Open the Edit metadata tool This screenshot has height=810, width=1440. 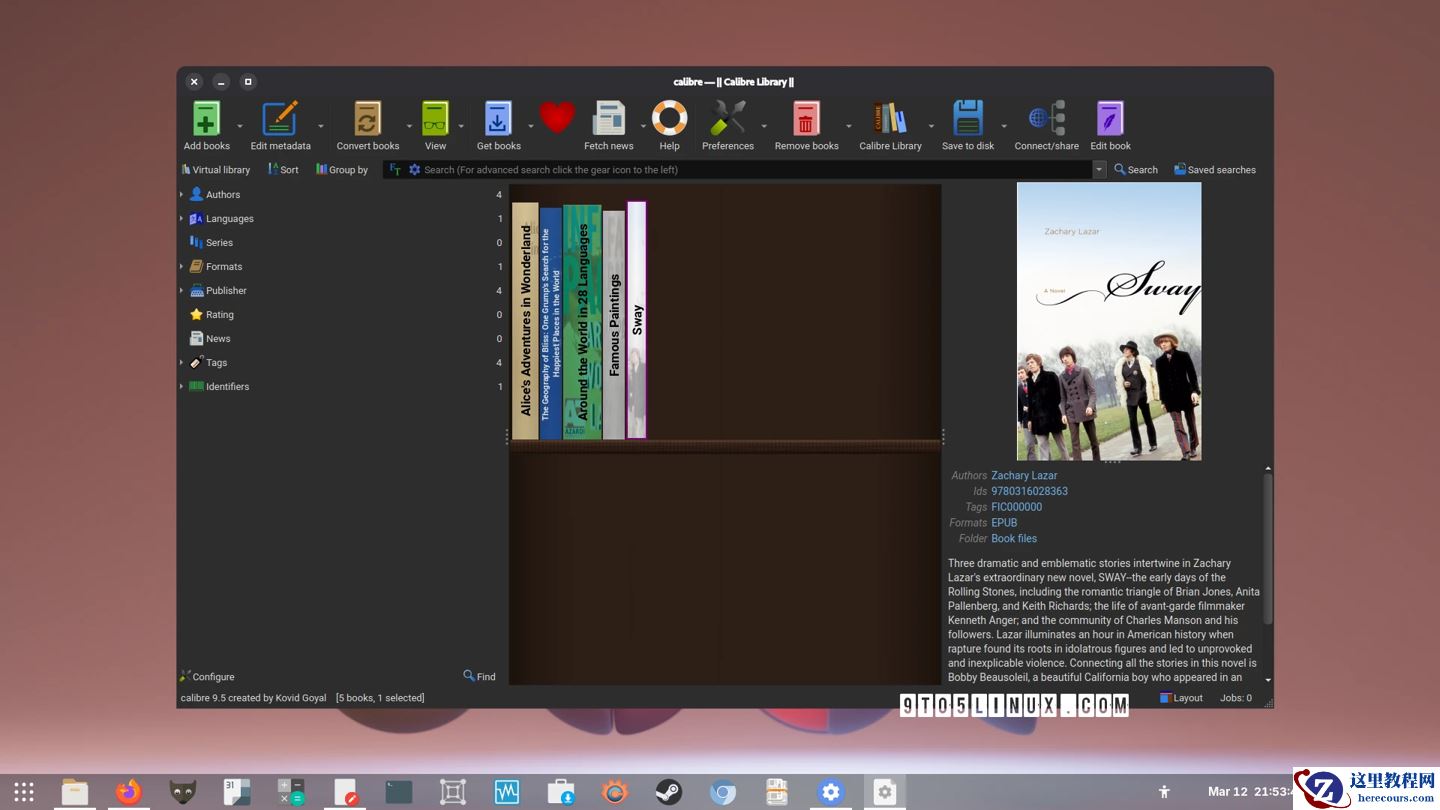coord(280,120)
